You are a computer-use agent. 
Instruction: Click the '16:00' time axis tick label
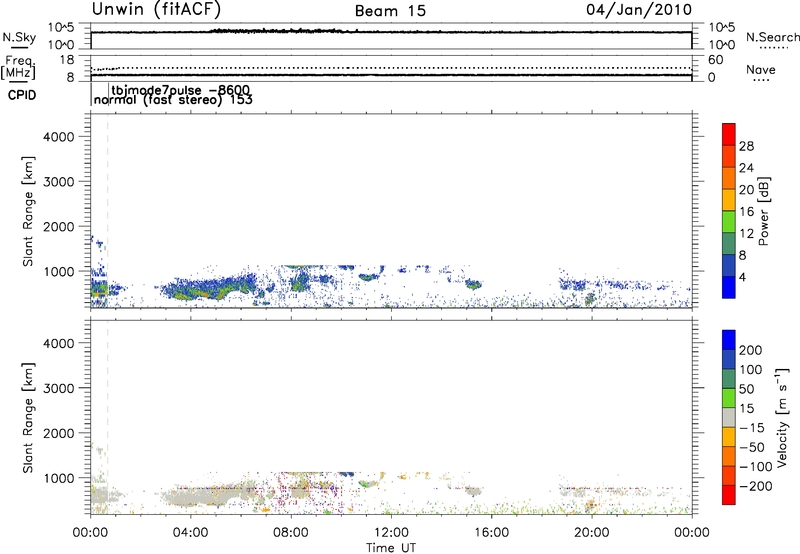click(x=491, y=533)
